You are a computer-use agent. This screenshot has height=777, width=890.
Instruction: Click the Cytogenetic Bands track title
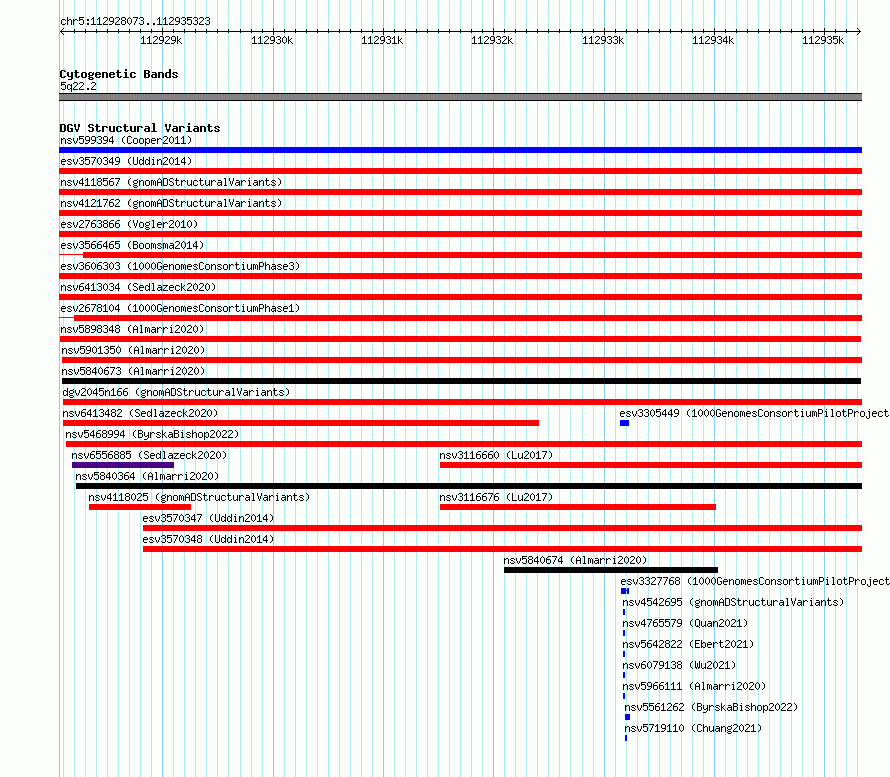[x=119, y=74]
